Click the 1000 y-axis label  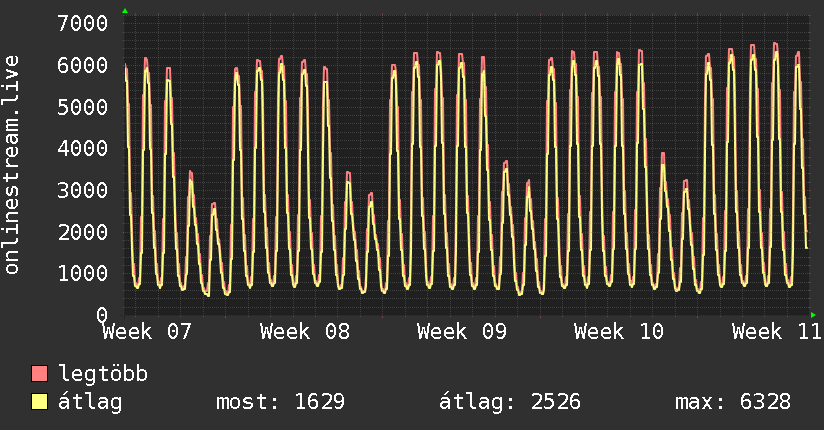click(83, 273)
